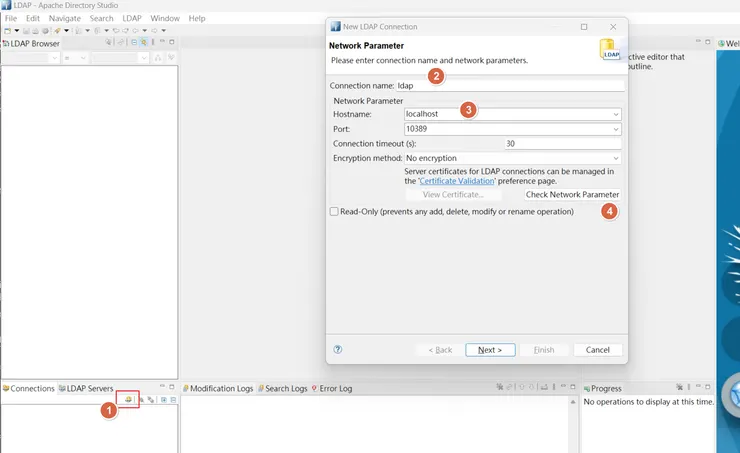Maximize the Connections panel
The height and width of the screenshot is (453, 740).
point(172,386)
